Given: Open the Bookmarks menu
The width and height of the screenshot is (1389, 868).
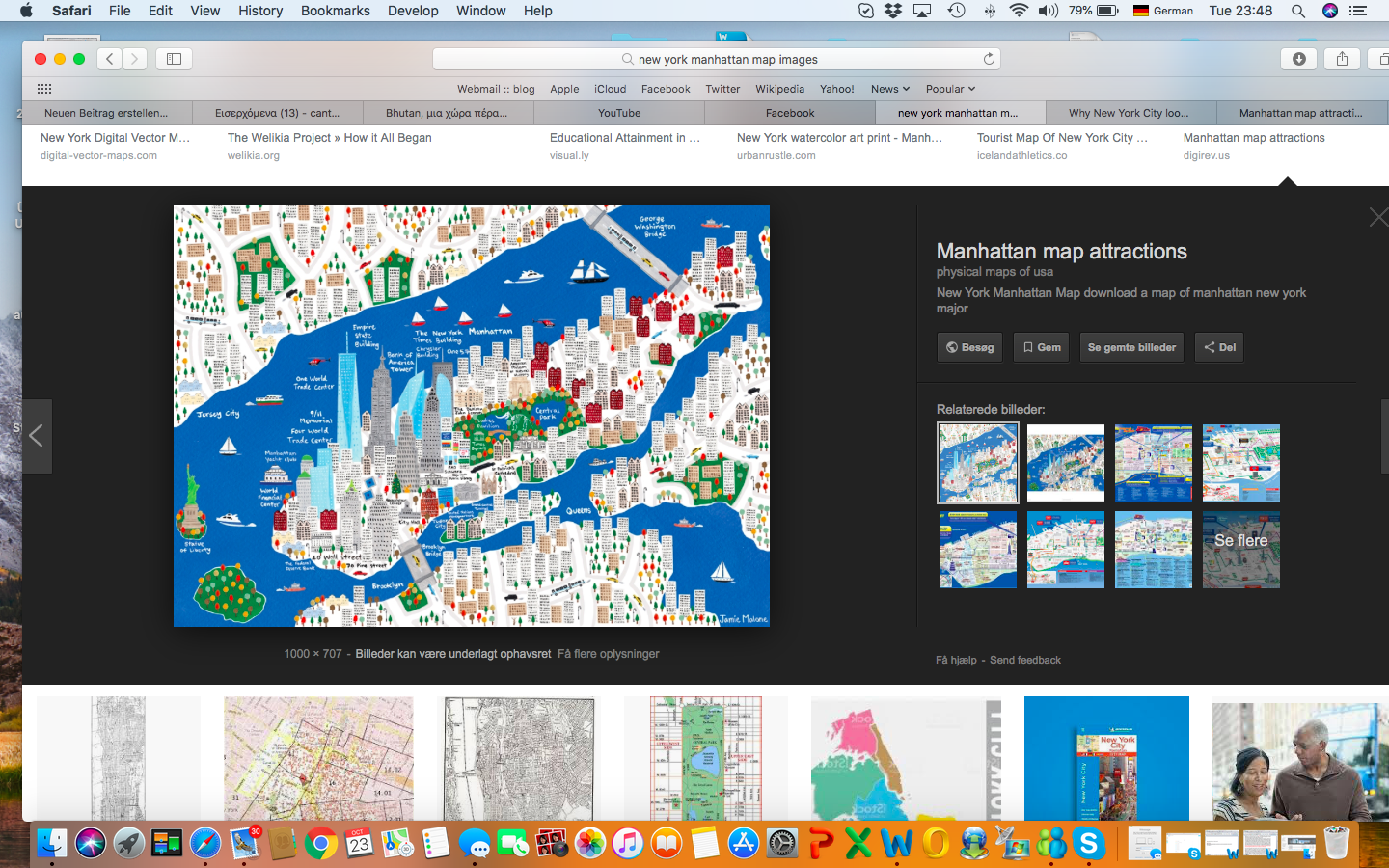Looking at the screenshot, I should point(335,11).
